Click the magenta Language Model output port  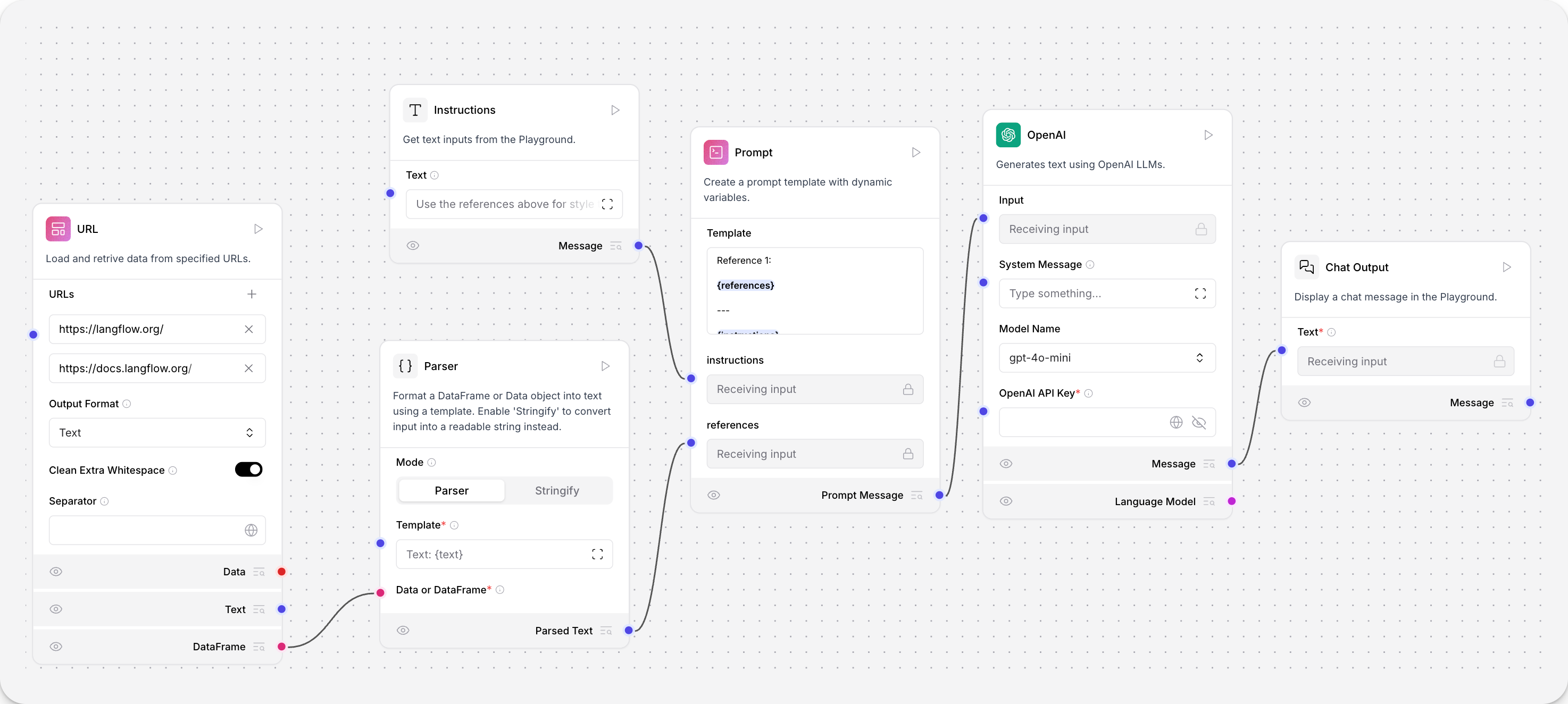1231,501
